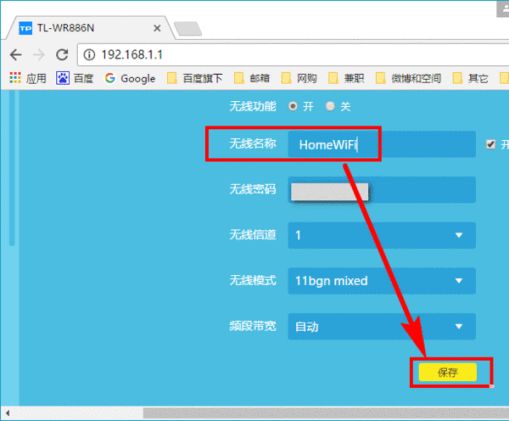Viewport: 509px width, 421px height.
Task: Expand the 无线信道 channel dropdown
Action: (x=382, y=235)
